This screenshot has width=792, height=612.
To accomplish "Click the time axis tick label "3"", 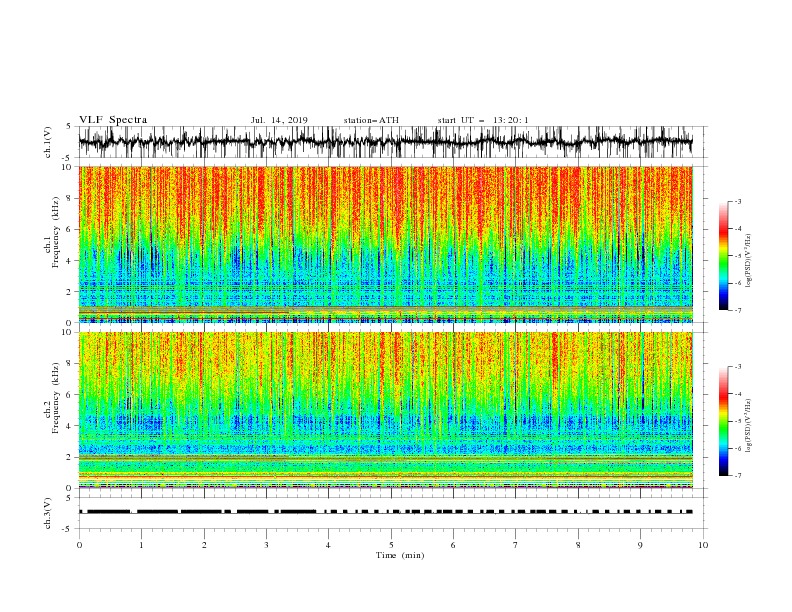I will coord(266,545).
